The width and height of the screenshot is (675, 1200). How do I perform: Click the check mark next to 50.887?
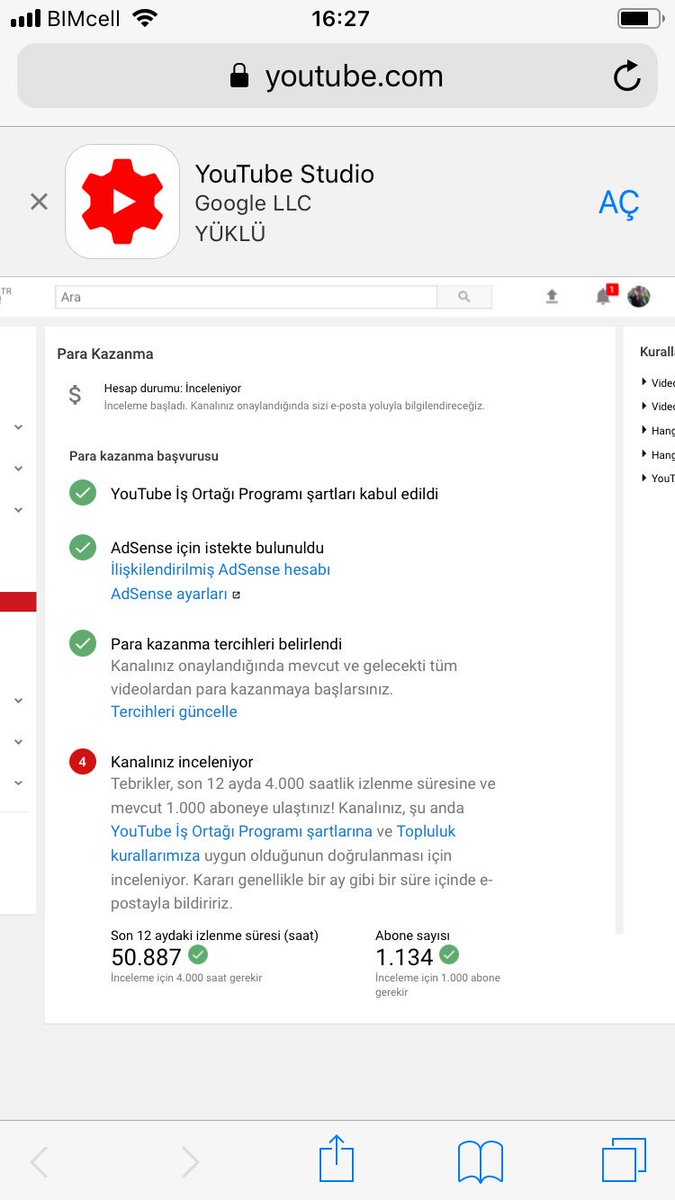pyautogui.click(x=198, y=955)
